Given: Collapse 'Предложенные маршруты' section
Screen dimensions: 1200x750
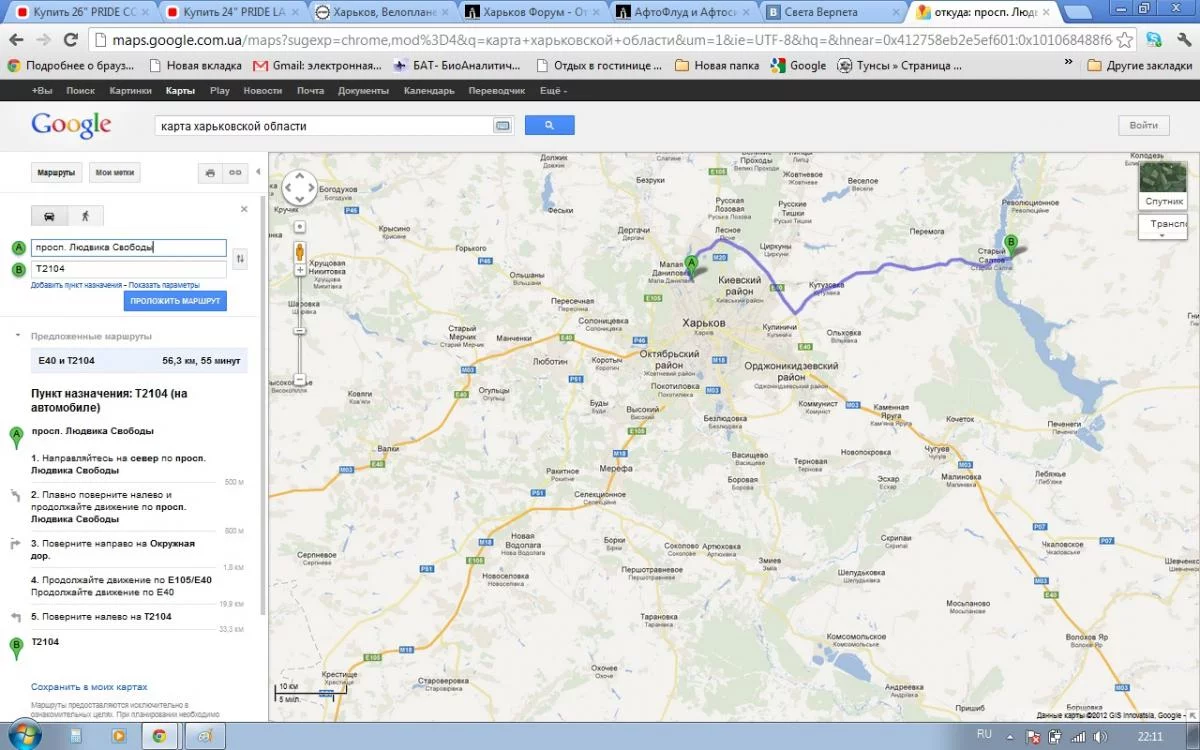Looking at the screenshot, I should tap(17, 336).
